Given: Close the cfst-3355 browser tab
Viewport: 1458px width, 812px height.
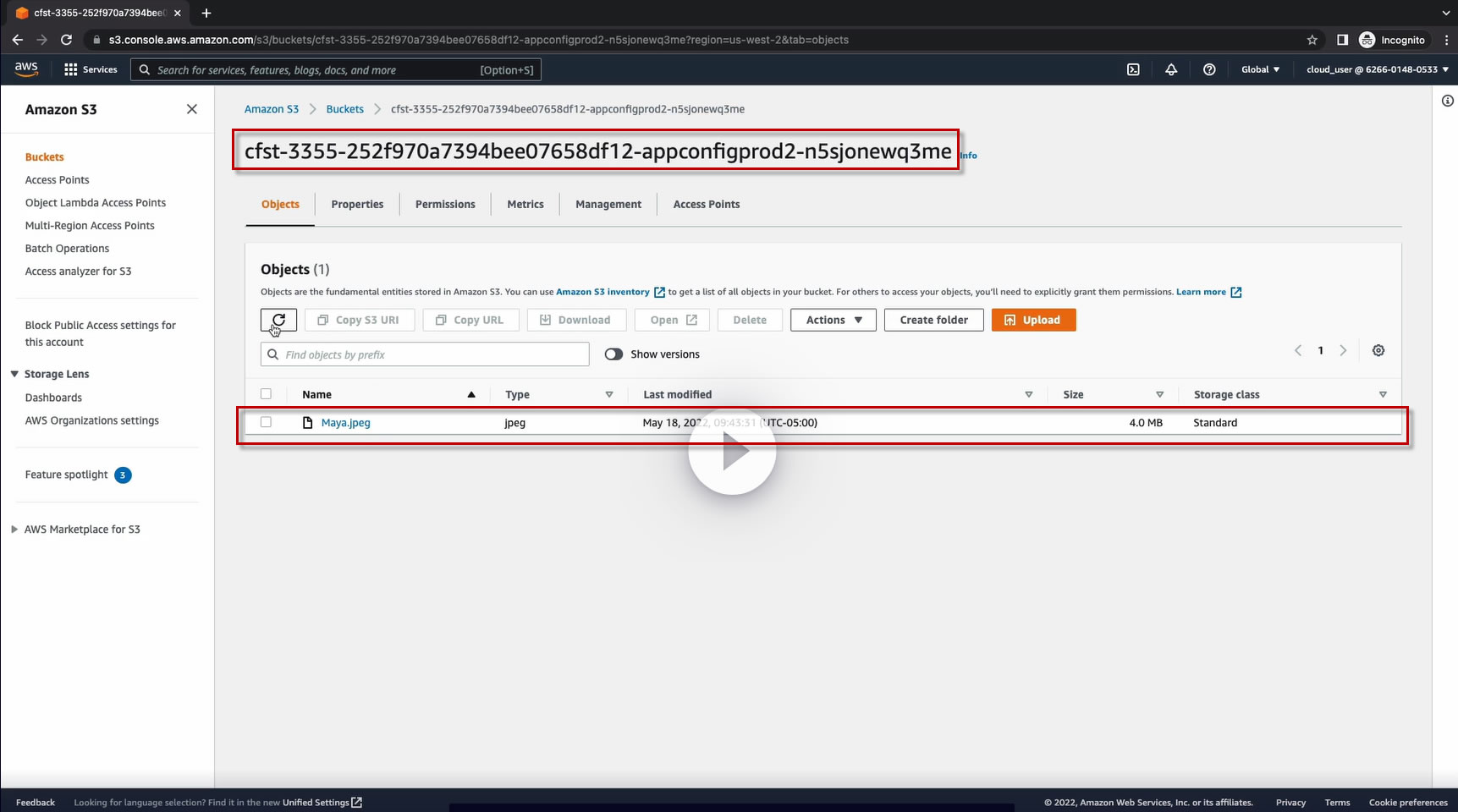Looking at the screenshot, I should coord(178,13).
